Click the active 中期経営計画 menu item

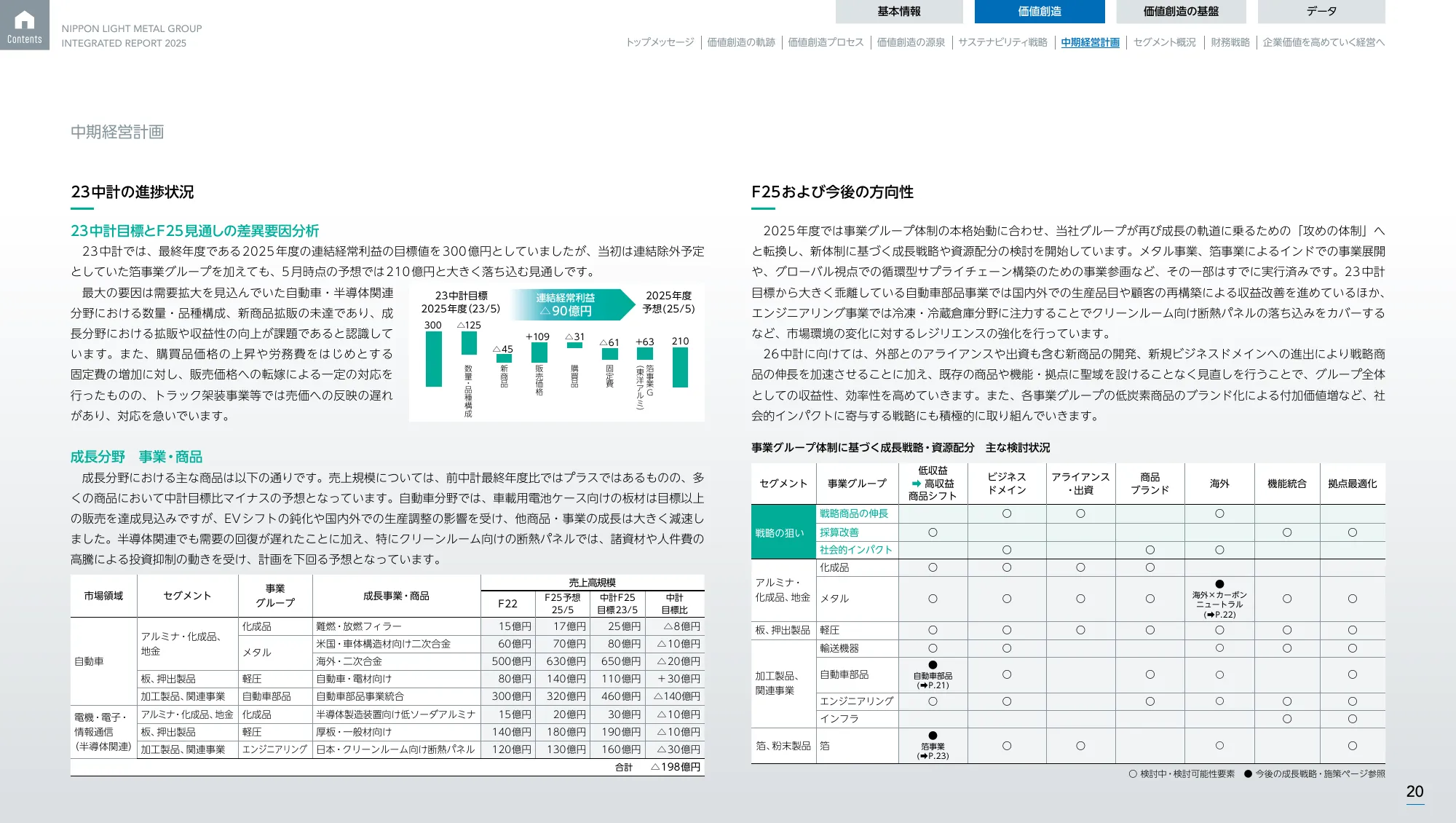click(1089, 43)
